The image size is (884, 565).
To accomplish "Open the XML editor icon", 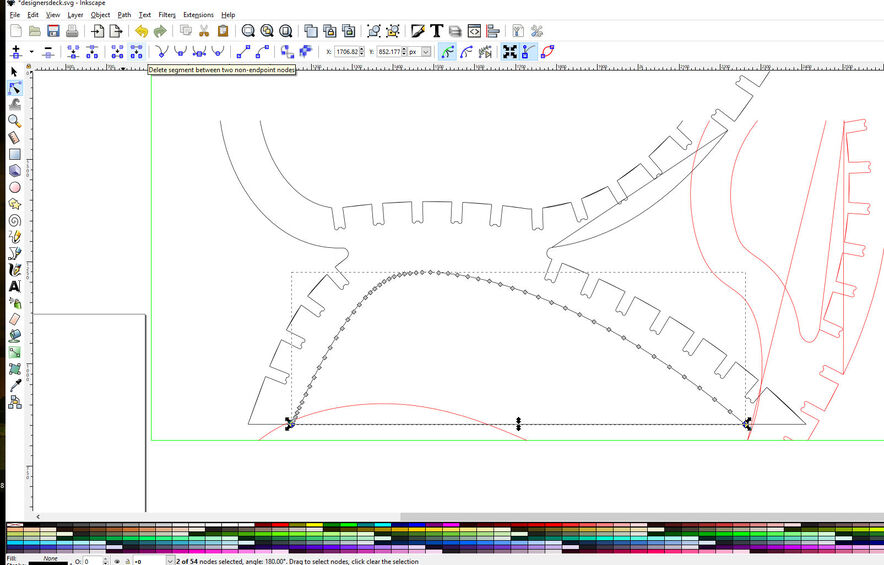I will [474, 31].
